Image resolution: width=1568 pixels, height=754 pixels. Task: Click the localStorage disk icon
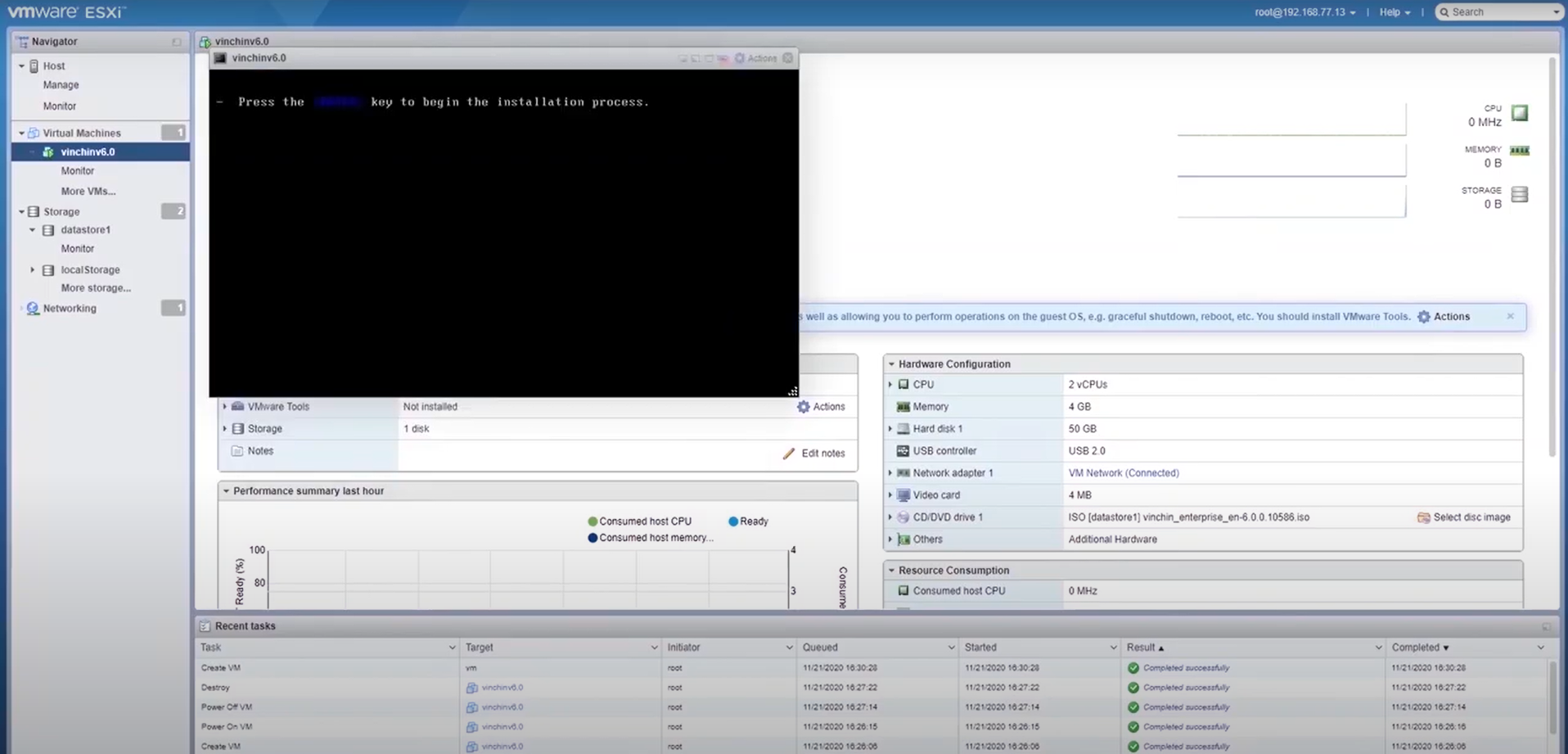click(x=48, y=269)
